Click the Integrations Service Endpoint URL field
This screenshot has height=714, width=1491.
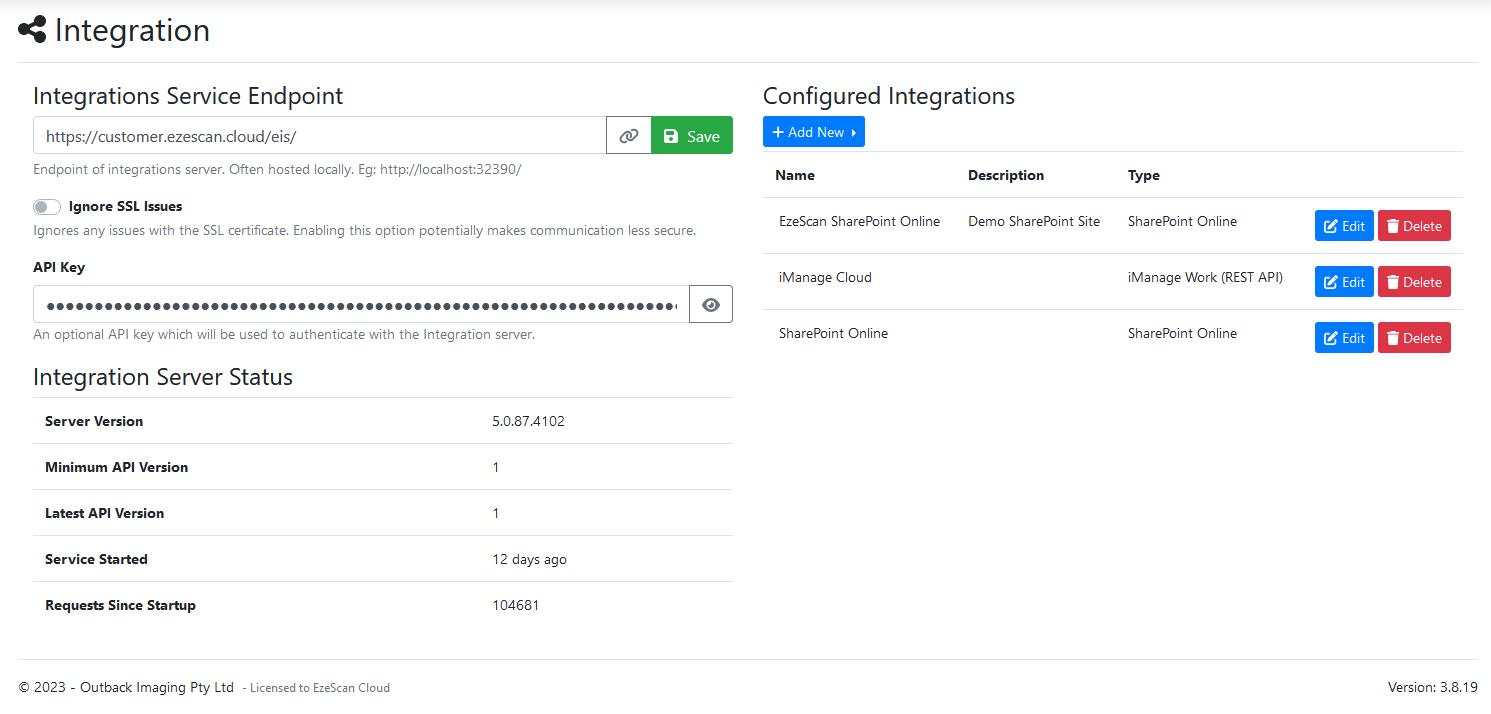[319, 136]
